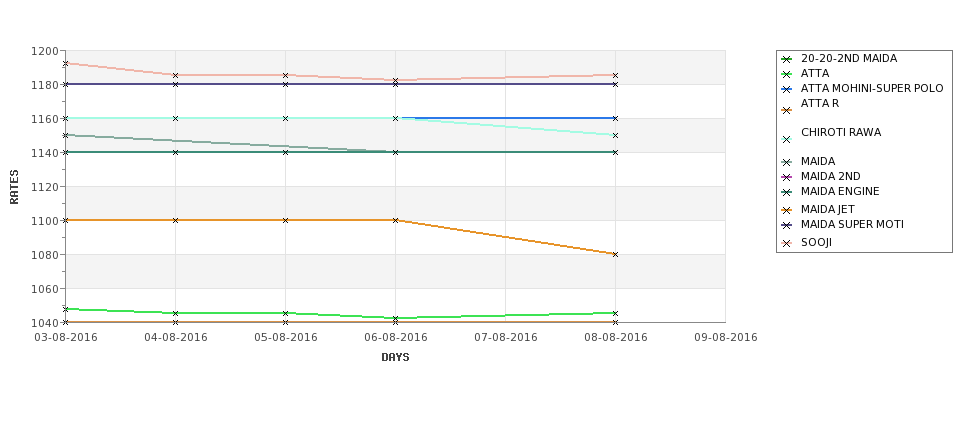Select the MAIDA legend label text
975x429 pixels.
[818, 161]
